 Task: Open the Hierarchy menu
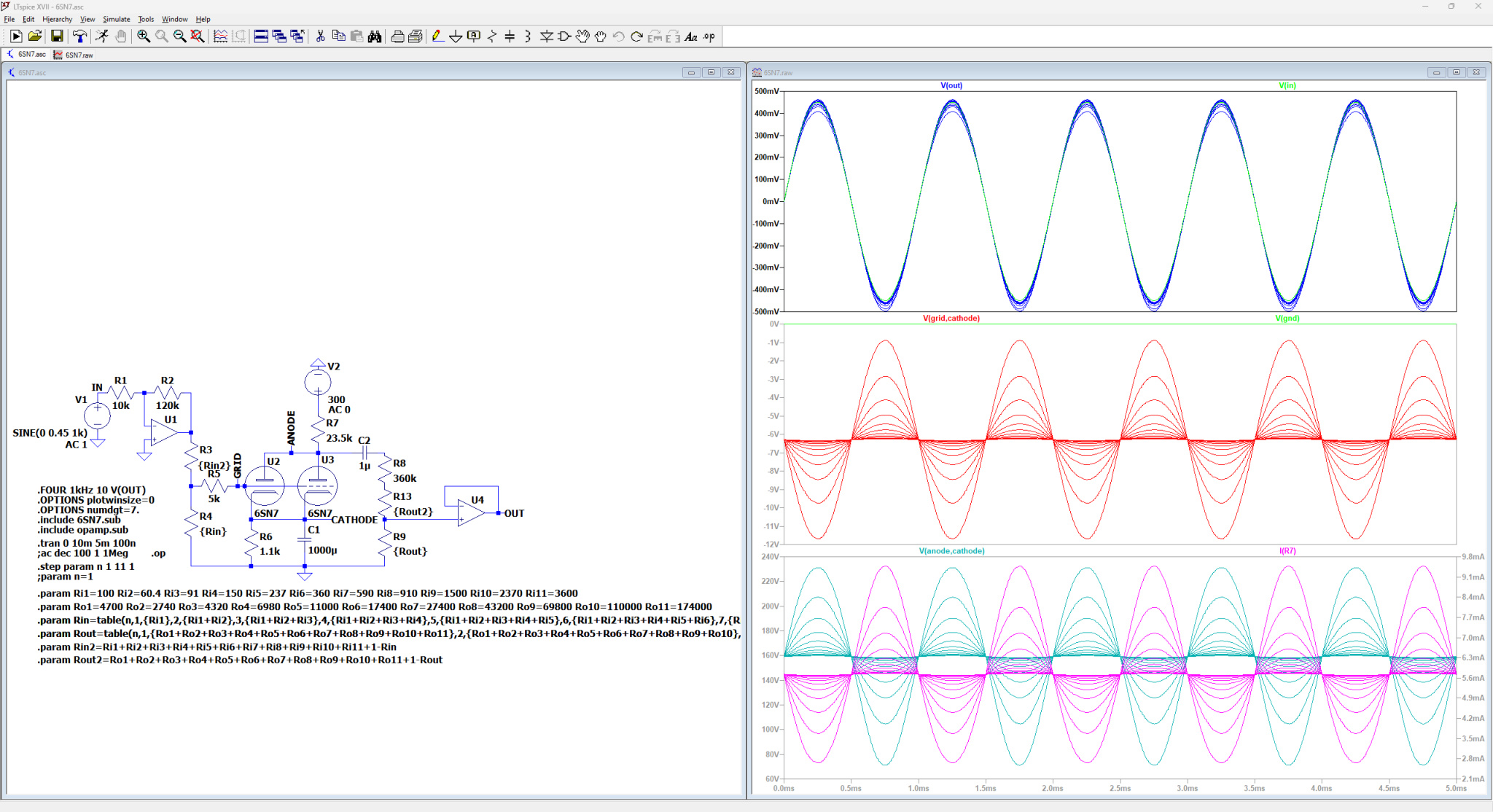click(x=57, y=20)
